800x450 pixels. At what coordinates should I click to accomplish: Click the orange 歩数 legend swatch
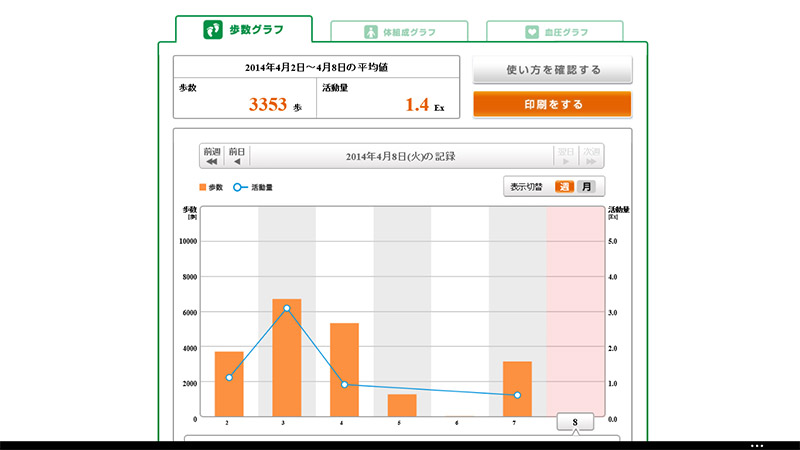pos(203,187)
